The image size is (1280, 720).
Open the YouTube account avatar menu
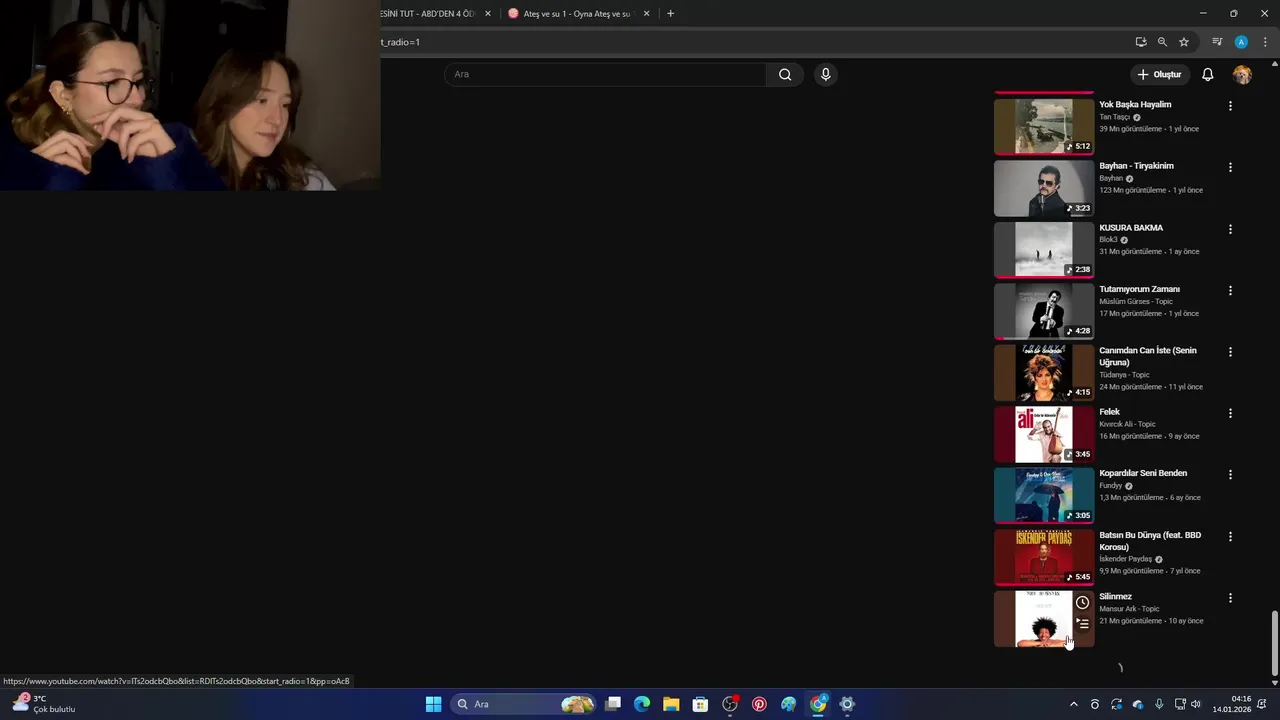(1242, 74)
